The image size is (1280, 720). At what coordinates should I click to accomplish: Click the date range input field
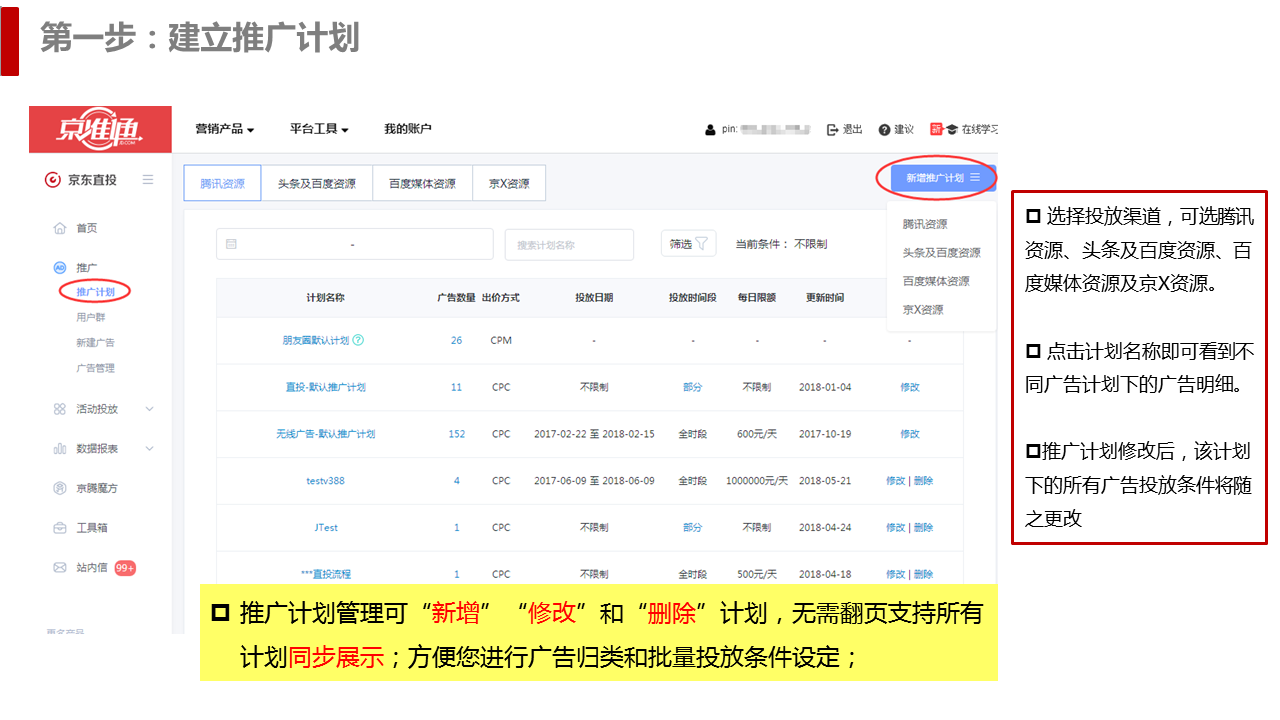[x=355, y=244]
